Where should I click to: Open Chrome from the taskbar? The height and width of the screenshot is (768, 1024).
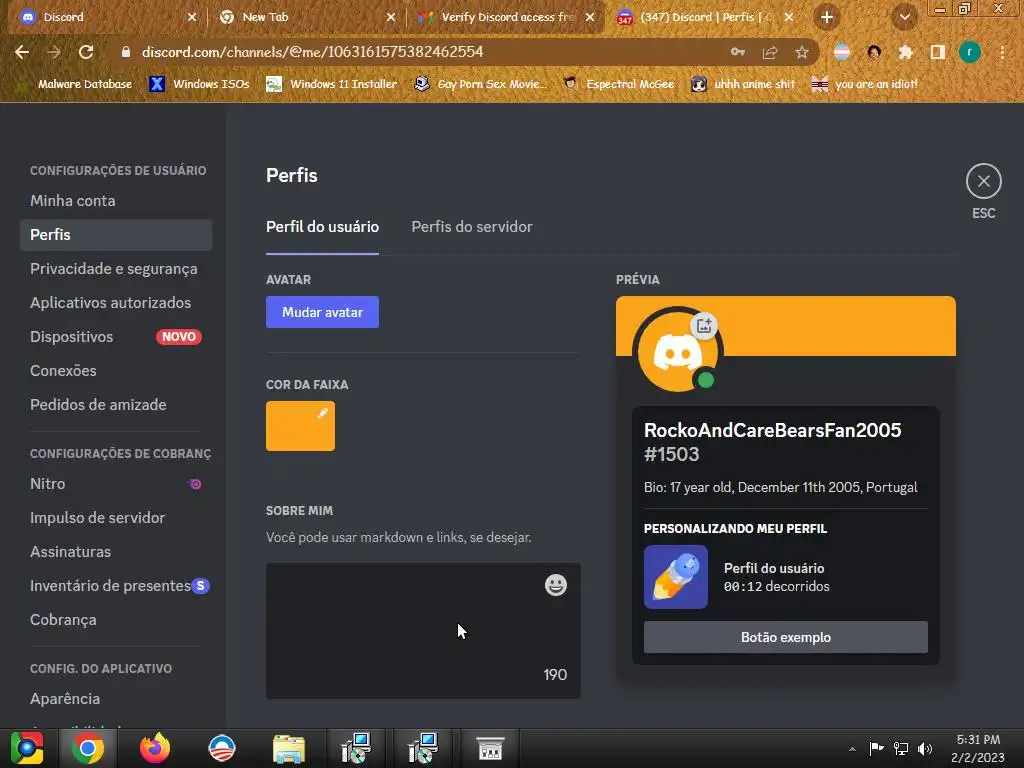click(x=88, y=748)
